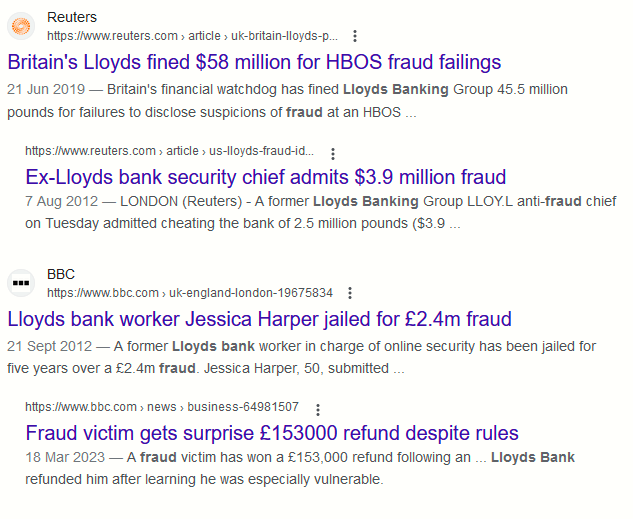This screenshot has width=633, height=519.
Task: Open "Lloyds bank worker Jessica Harper jailed" result
Action: pyautogui.click(x=259, y=320)
